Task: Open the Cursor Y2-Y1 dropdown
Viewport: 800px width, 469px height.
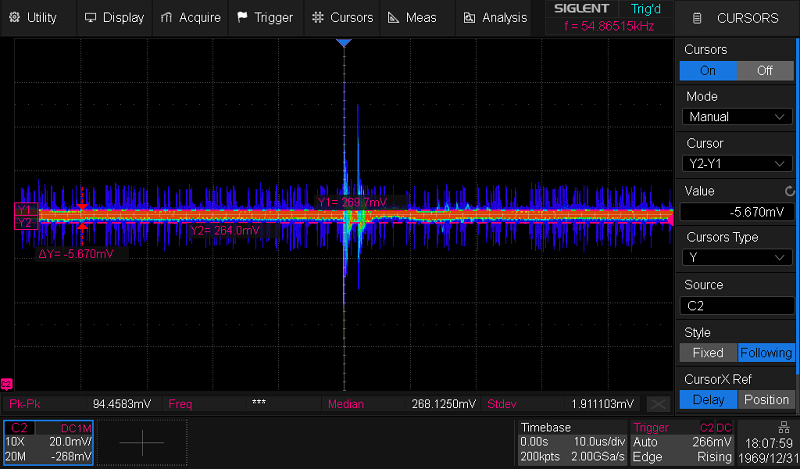Action: click(737, 164)
